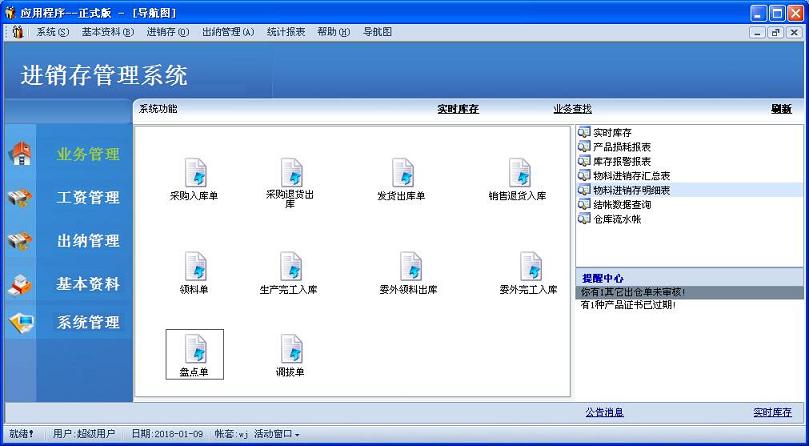Image resolution: width=809 pixels, height=446 pixels.
Task: Open the 销售退货入库 icon
Action: (519, 172)
